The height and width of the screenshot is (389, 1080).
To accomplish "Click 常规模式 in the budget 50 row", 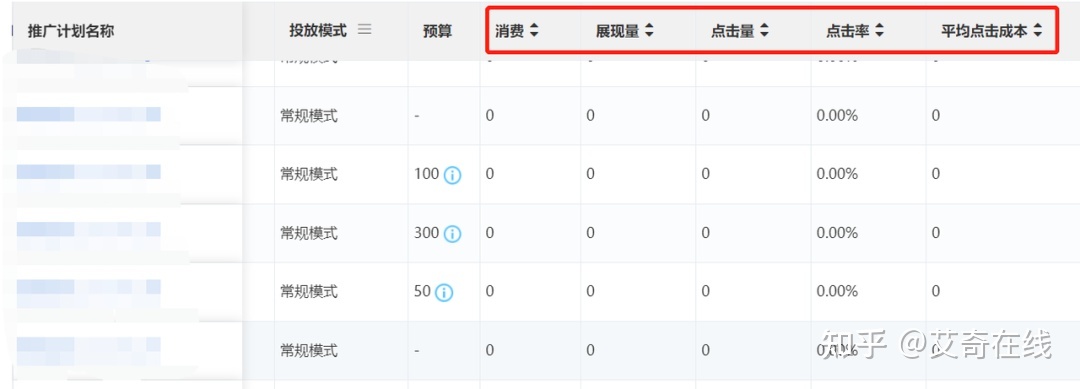I will point(309,292).
